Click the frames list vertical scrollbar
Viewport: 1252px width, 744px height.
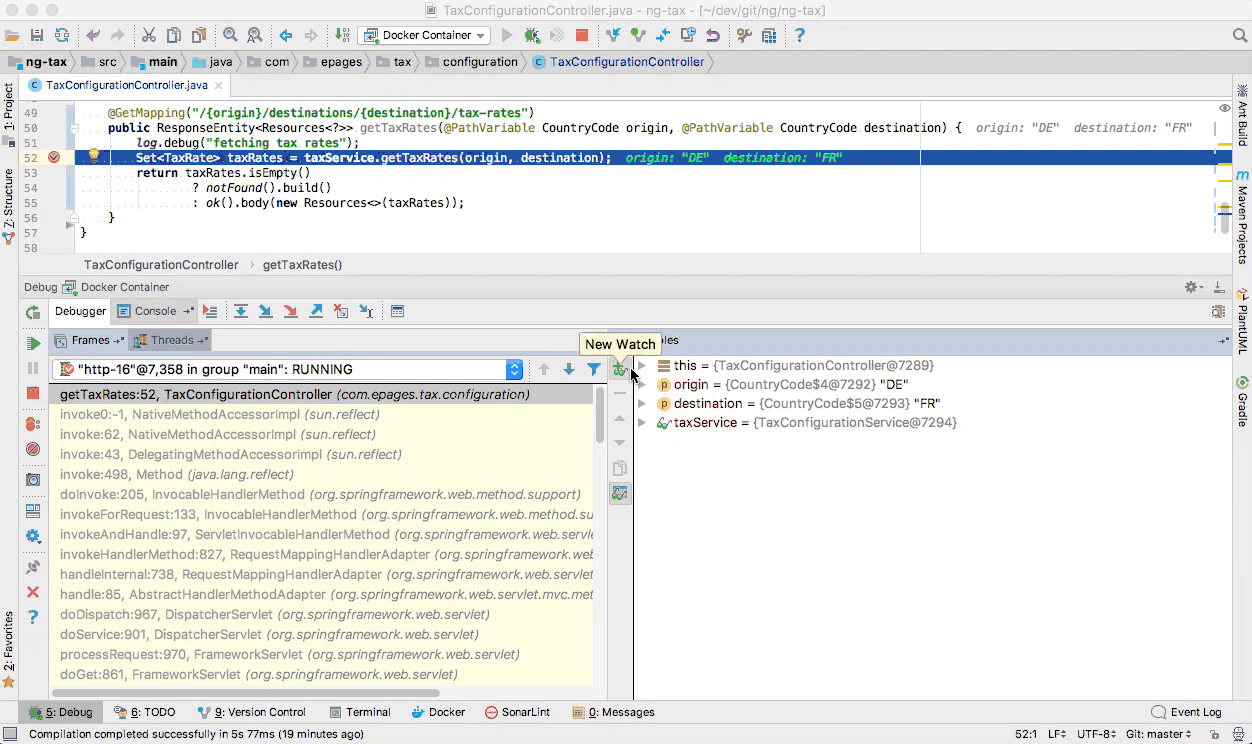pos(600,415)
